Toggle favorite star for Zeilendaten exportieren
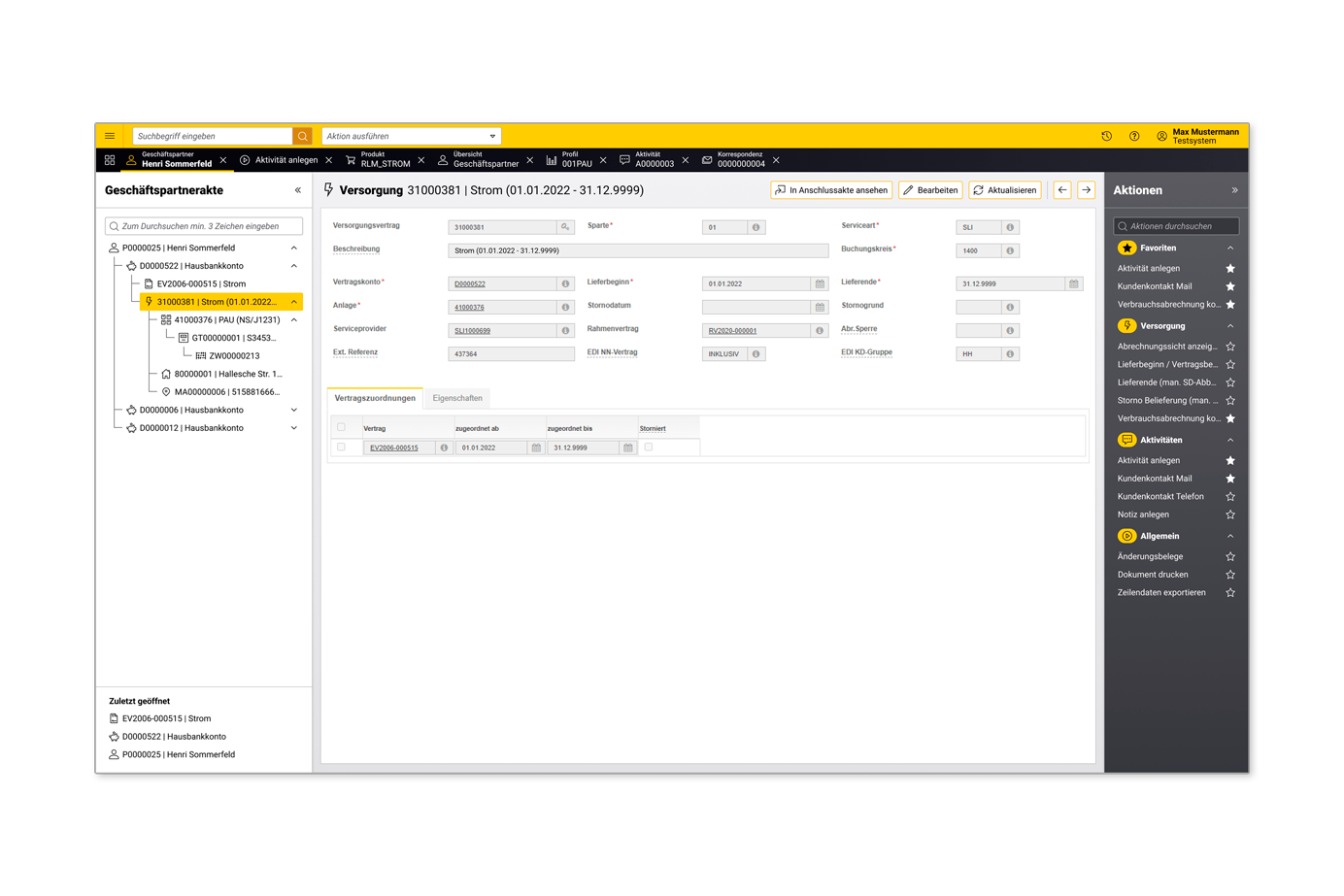This screenshot has width=1344, height=896. click(1230, 593)
